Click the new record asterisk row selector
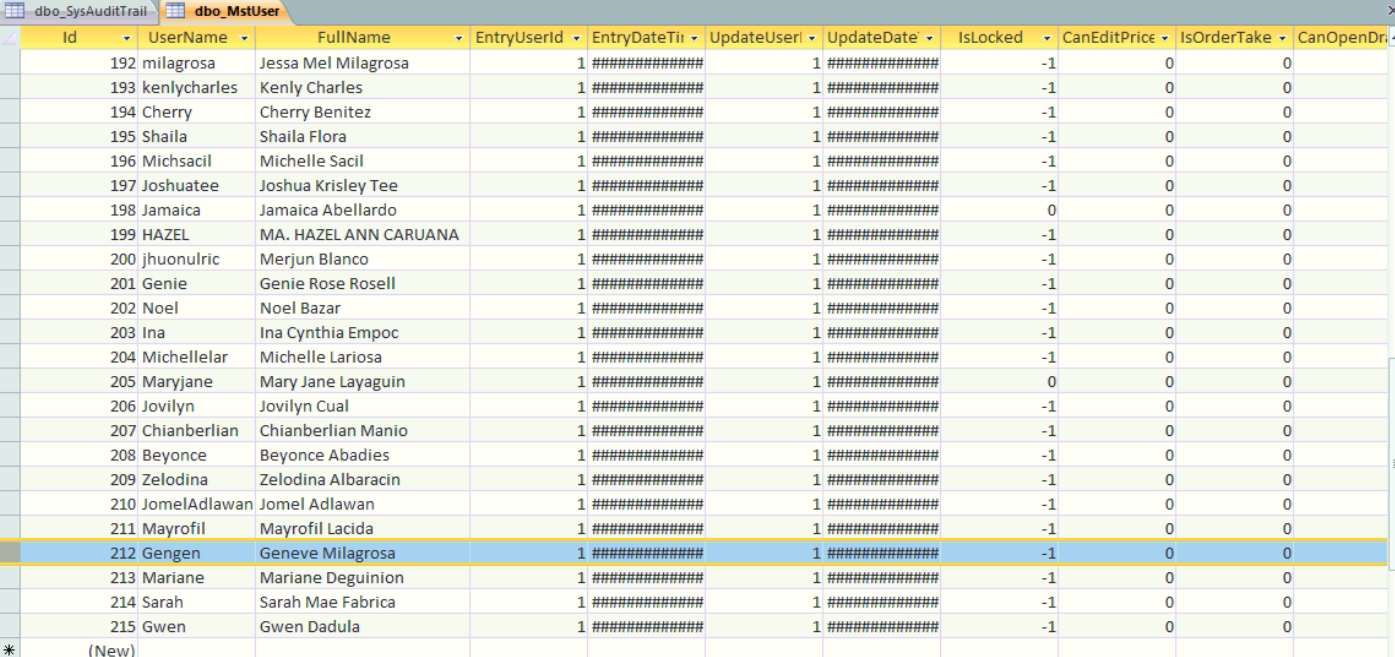This screenshot has height=657, width=1395. click(x=10, y=651)
